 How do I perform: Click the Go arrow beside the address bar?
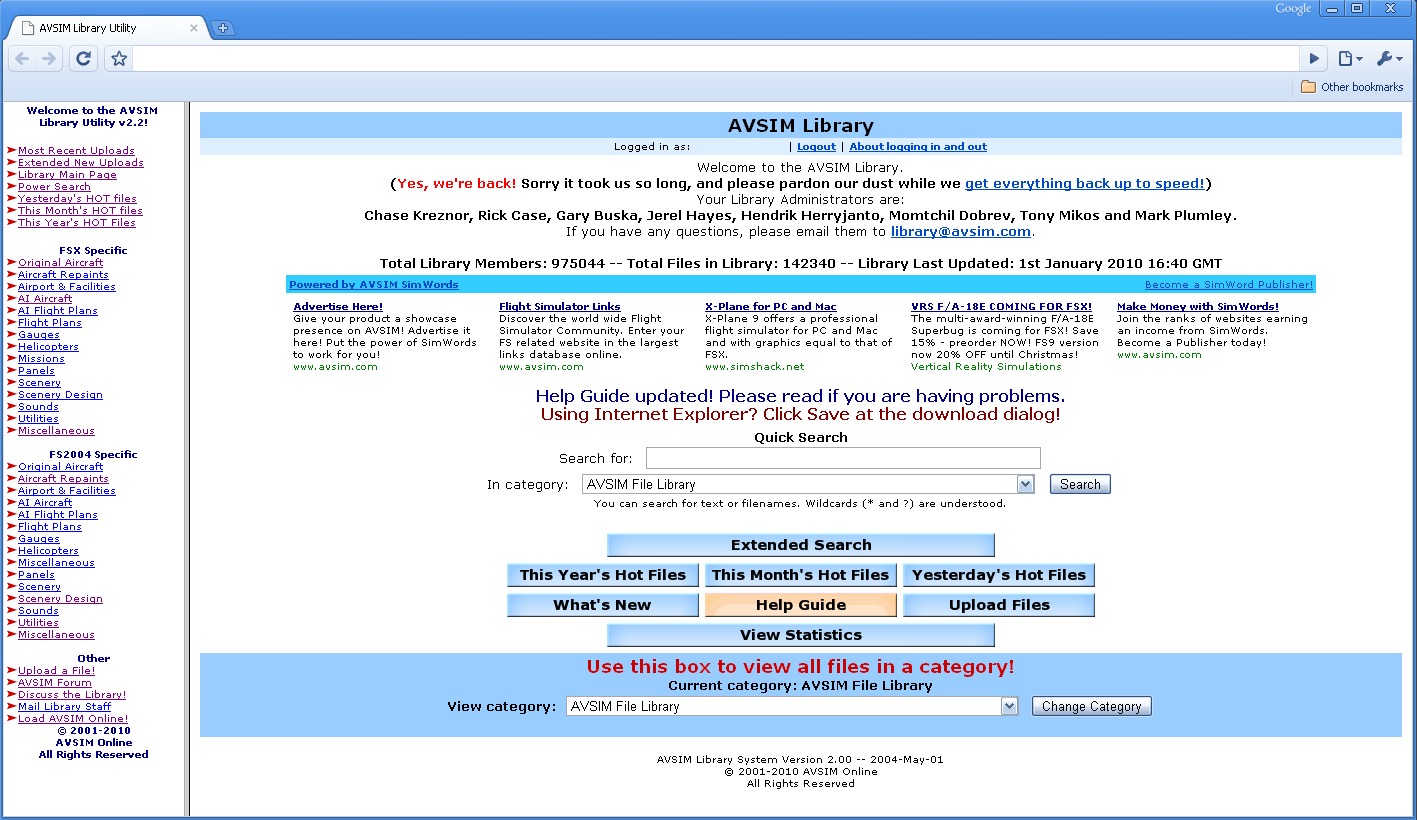tap(1315, 59)
